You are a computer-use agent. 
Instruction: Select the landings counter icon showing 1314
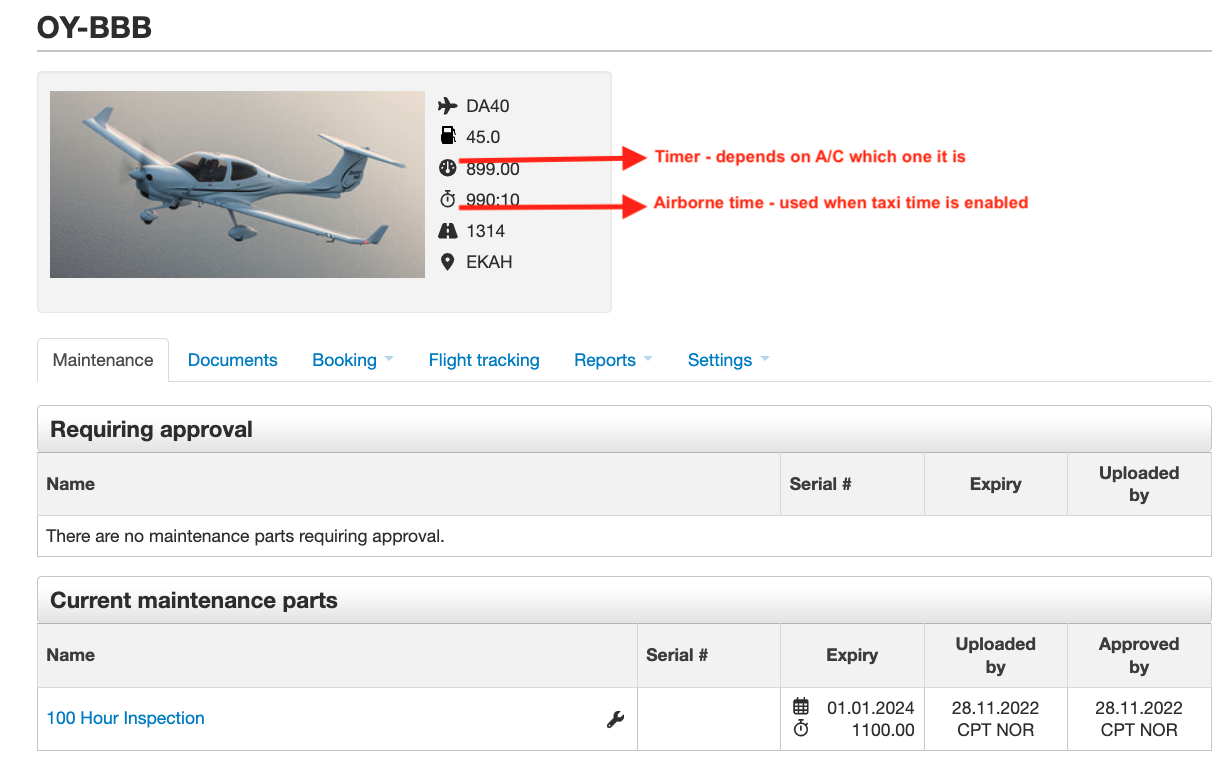(447, 230)
